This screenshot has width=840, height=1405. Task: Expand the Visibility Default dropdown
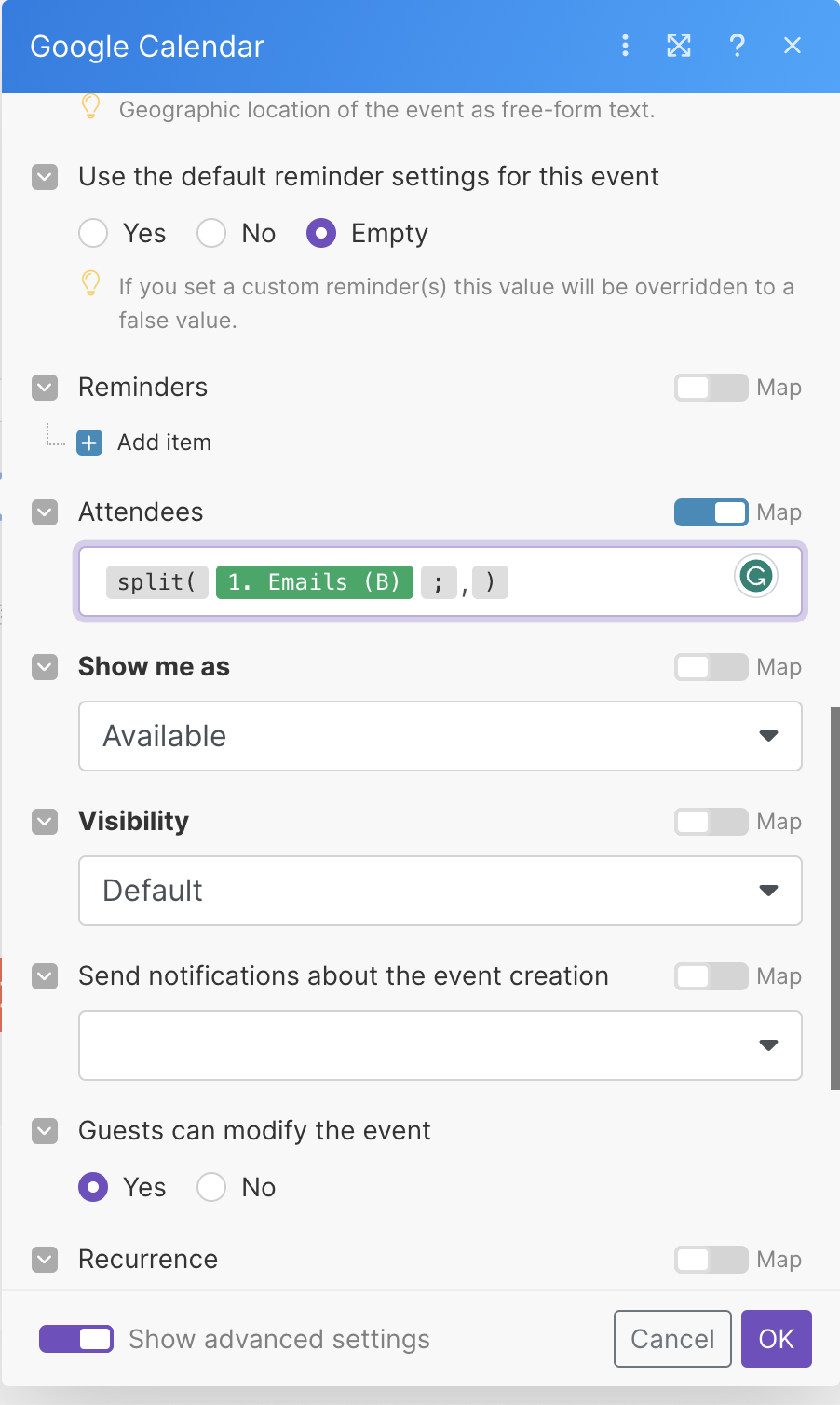440,891
